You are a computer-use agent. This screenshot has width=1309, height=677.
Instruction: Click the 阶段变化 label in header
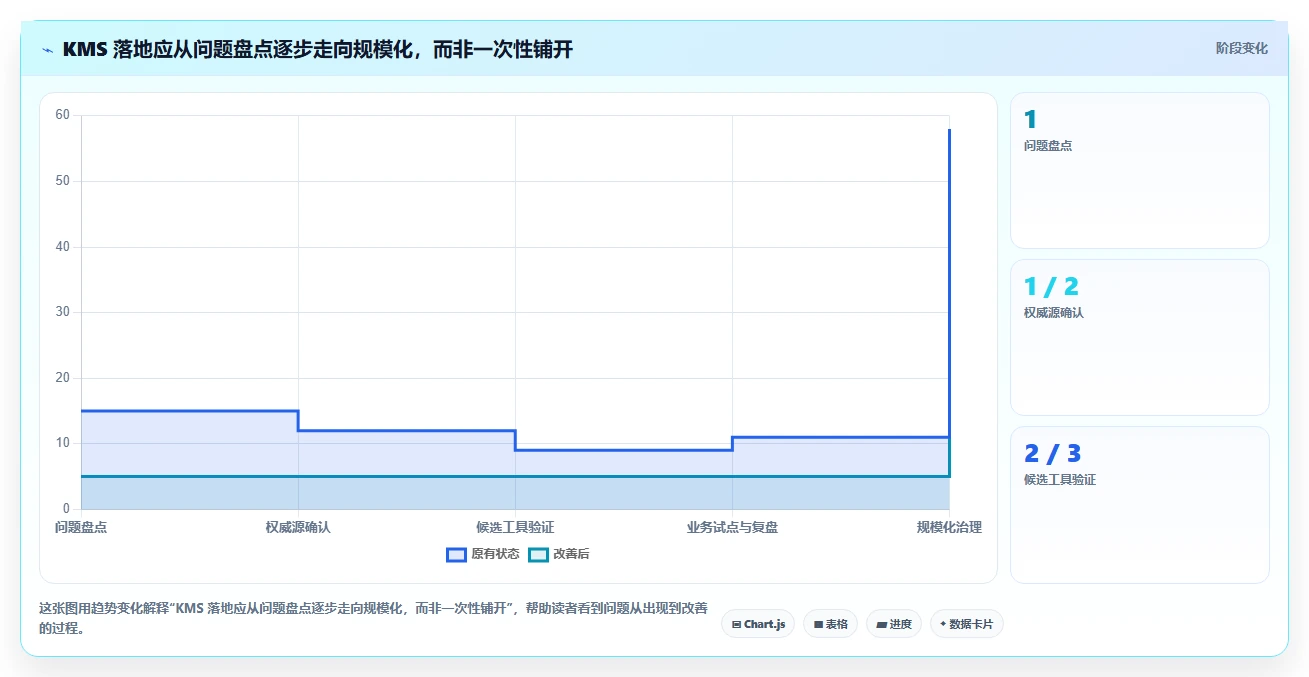pyautogui.click(x=1242, y=48)
